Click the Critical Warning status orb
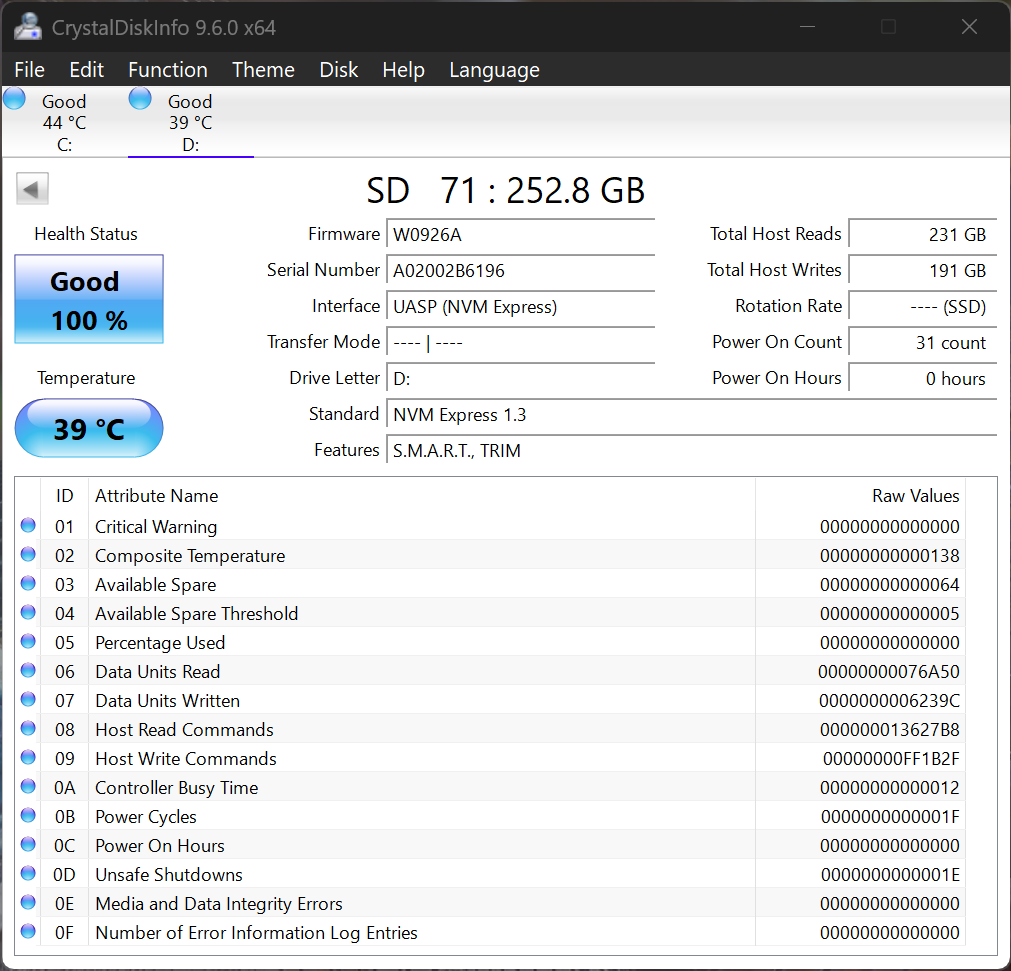This screenshot has height=971, width=1011. click(28, 526)
